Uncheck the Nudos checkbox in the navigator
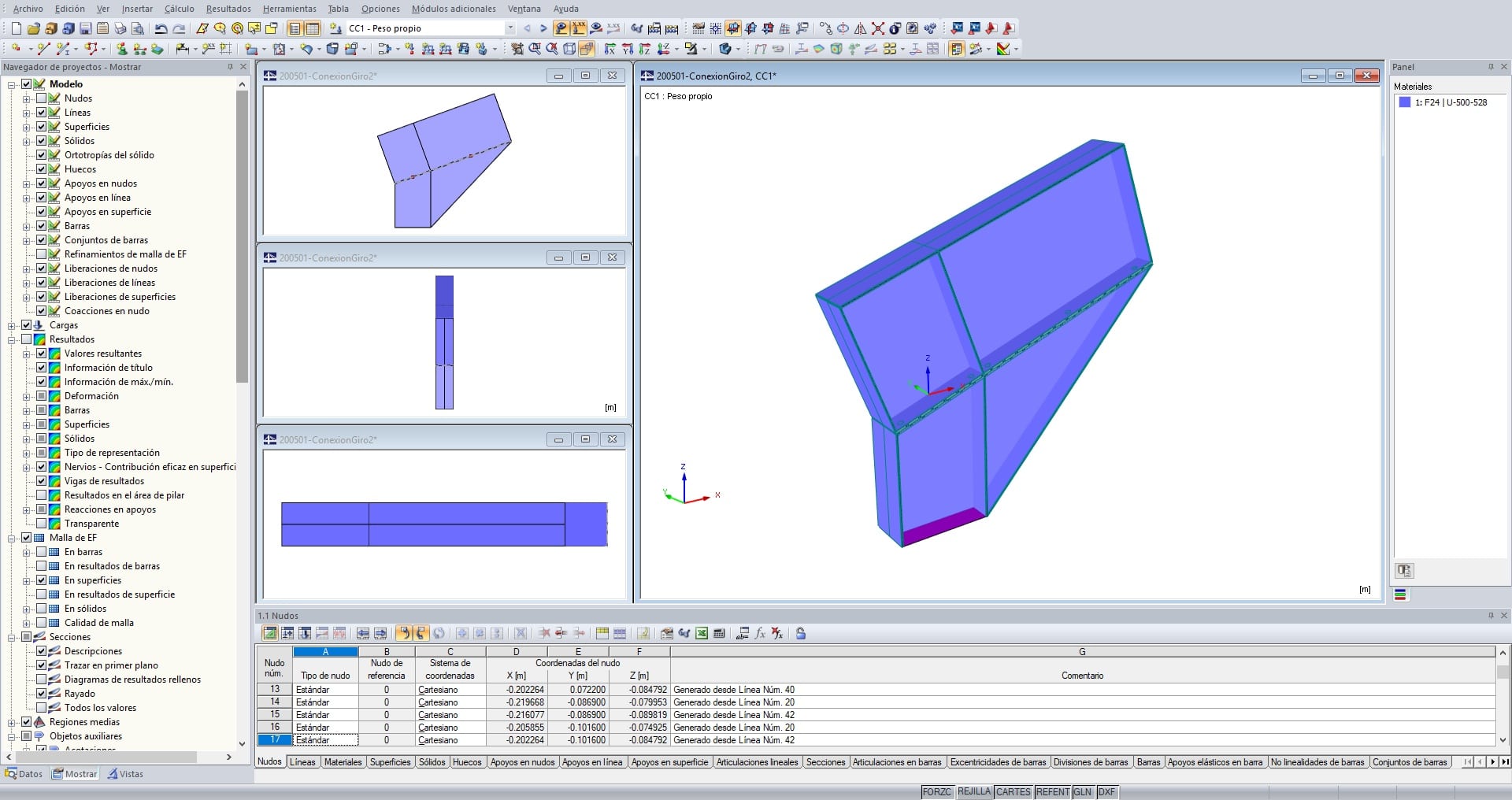 coord(41,98)
